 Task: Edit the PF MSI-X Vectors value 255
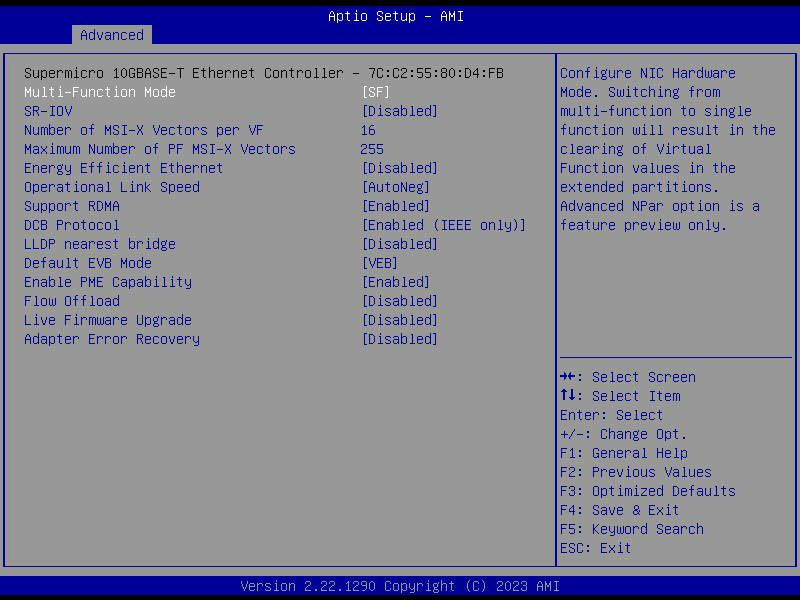[x=372, y=149]
